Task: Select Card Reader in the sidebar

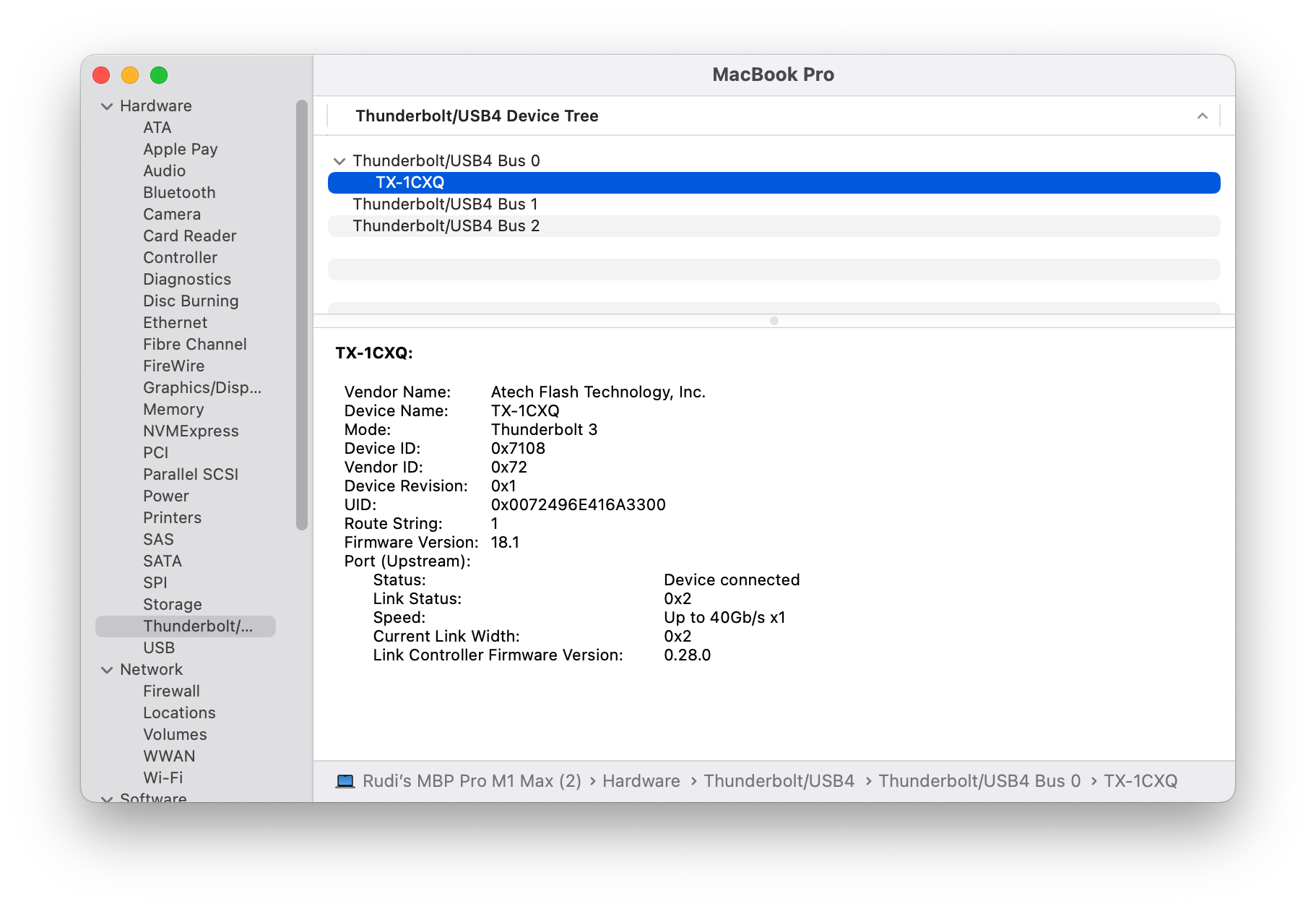Action: (189, 236)
